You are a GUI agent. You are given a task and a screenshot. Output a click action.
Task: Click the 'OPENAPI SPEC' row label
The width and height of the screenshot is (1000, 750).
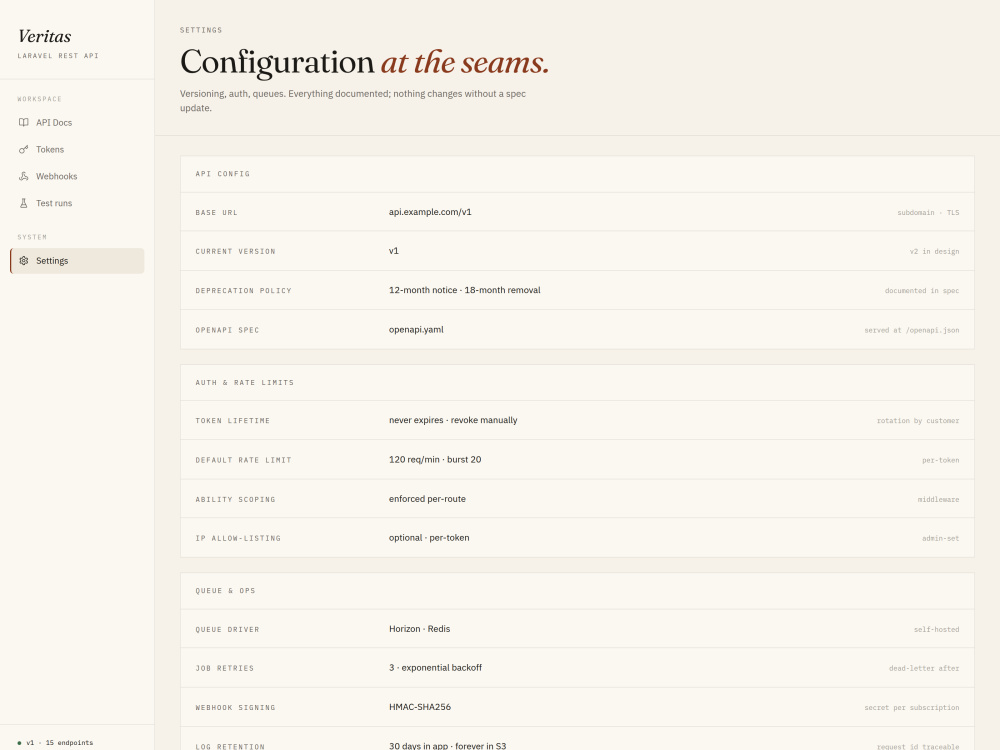coord(227,330)
